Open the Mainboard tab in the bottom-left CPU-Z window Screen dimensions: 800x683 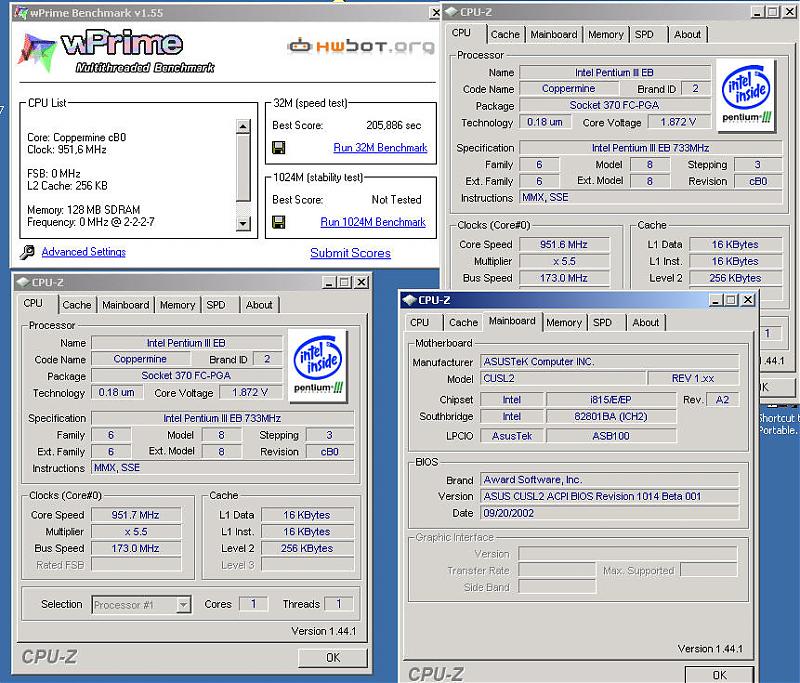point(126,305)
